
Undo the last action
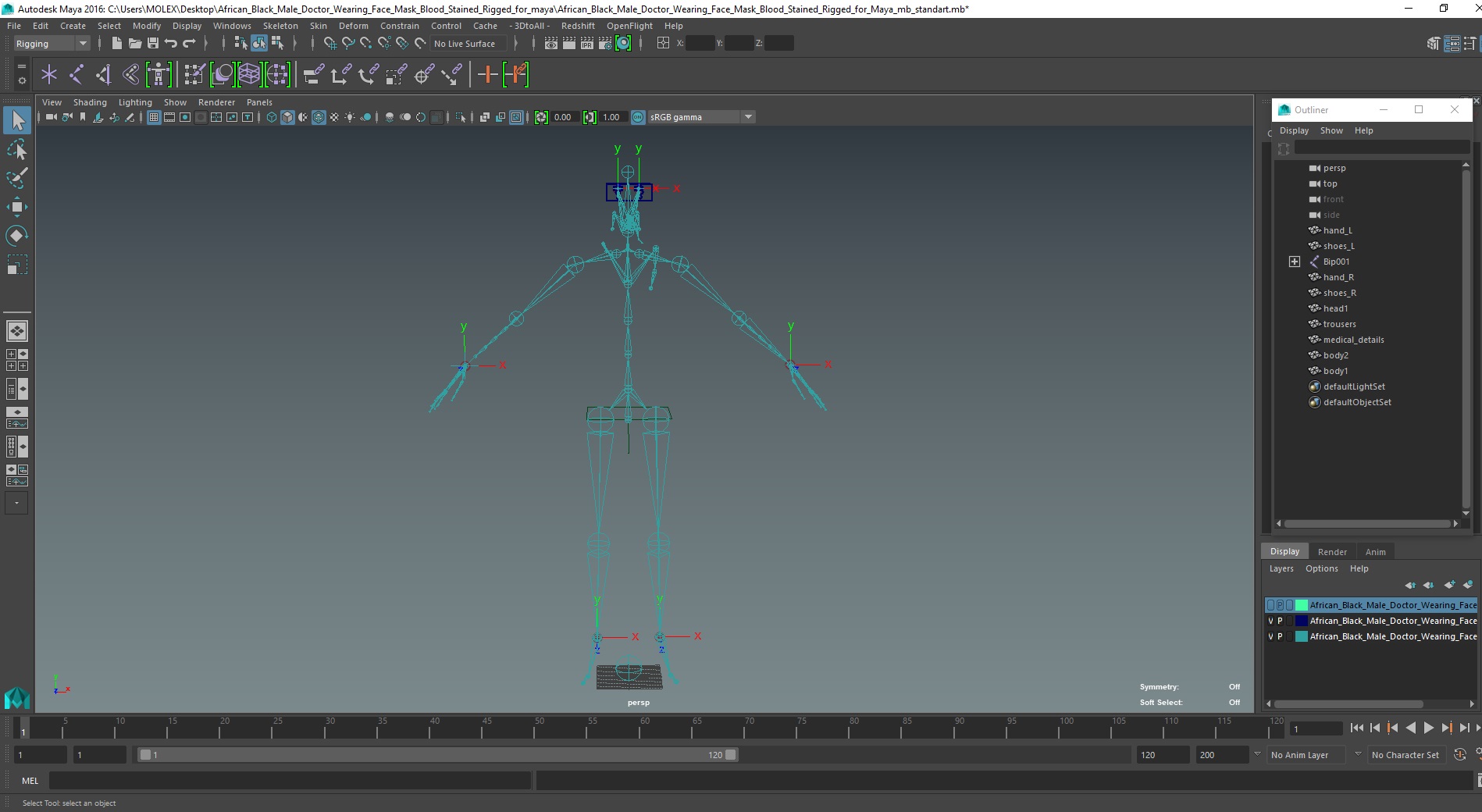pyautogui.click(x=170, y=44)
